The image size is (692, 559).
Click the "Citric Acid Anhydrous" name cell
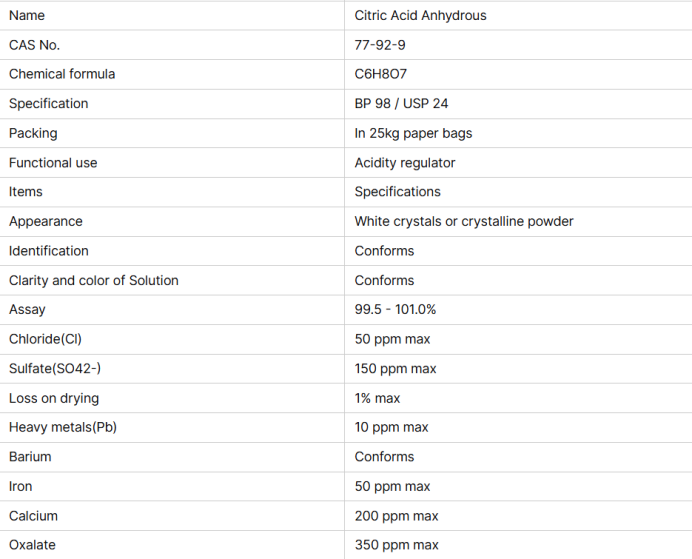(x=420, y=16)
